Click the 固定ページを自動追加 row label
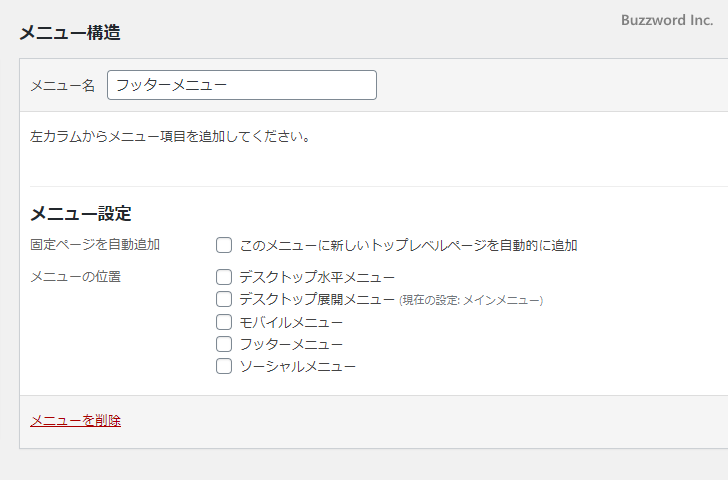This screenshot has height=480, width=728. [95, 244]
